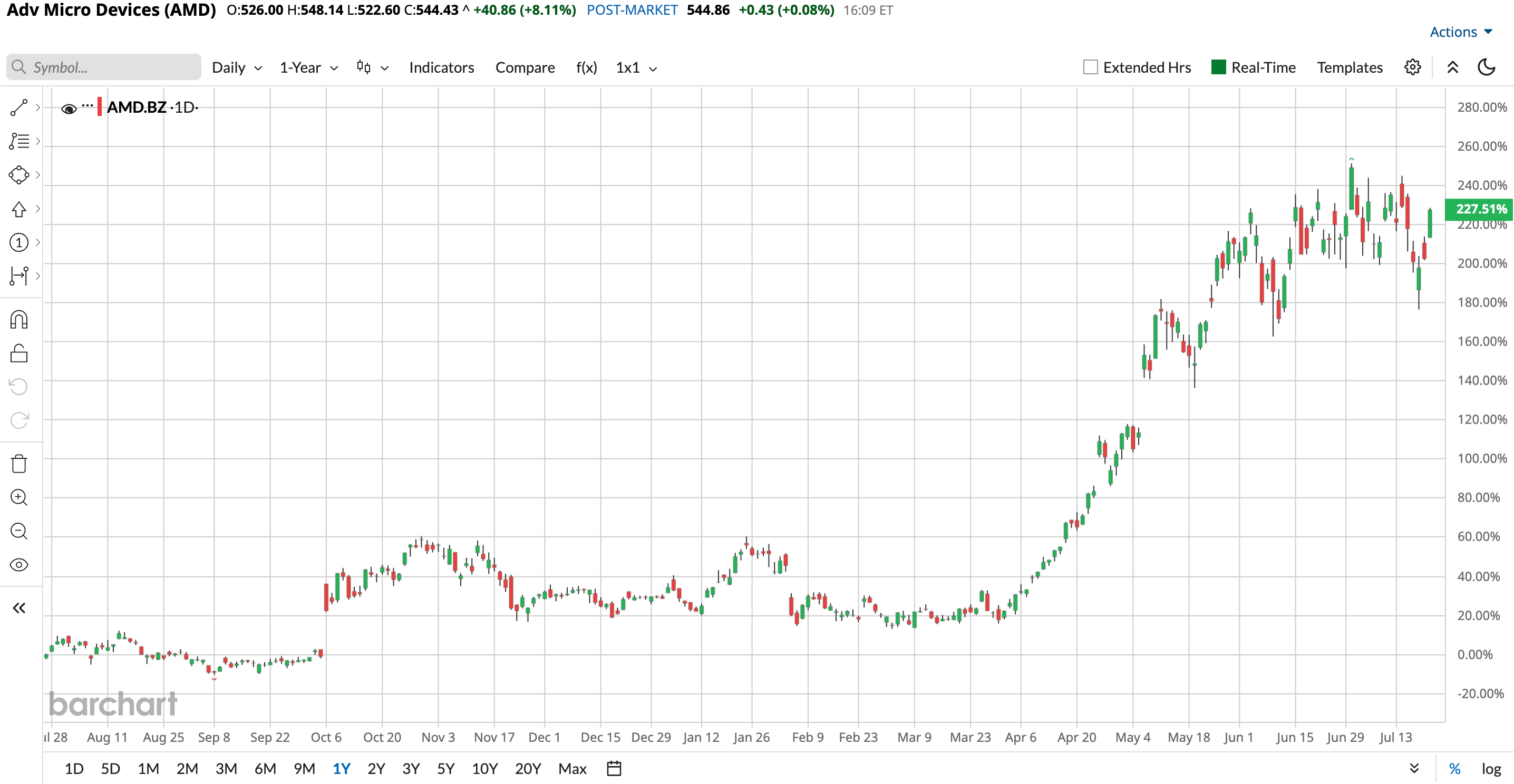Select the Max range
This screenshot has height=784, width=1514.
(x=572, y=769)
